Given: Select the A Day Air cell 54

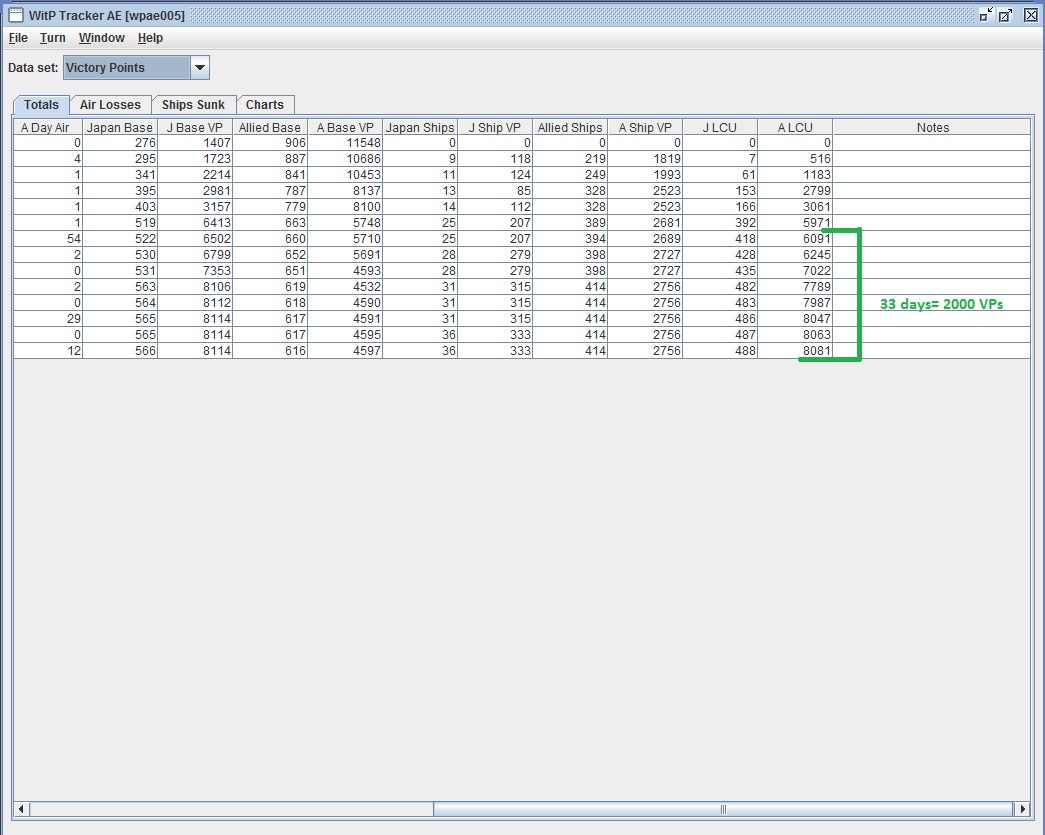Looking at the screenshot, I should point(47,239).
